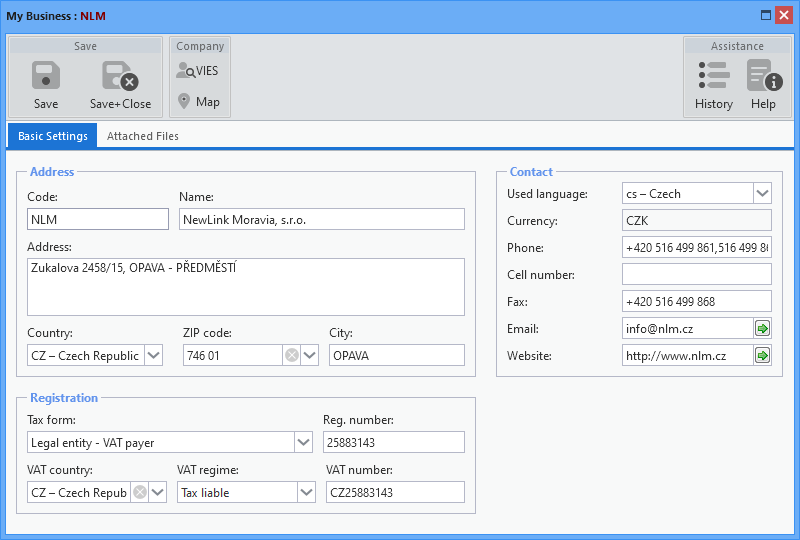
Task: Click the ZIP code field 746 01
Action: 232,355
